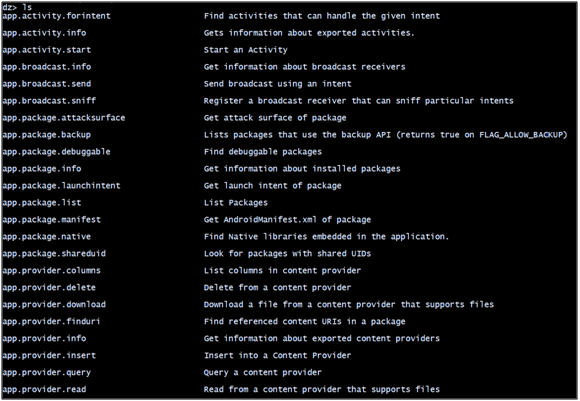Viewport: 580px width, 401px height.
Task: Click app.package.debuggable module name
Action: tap(56, 152)
